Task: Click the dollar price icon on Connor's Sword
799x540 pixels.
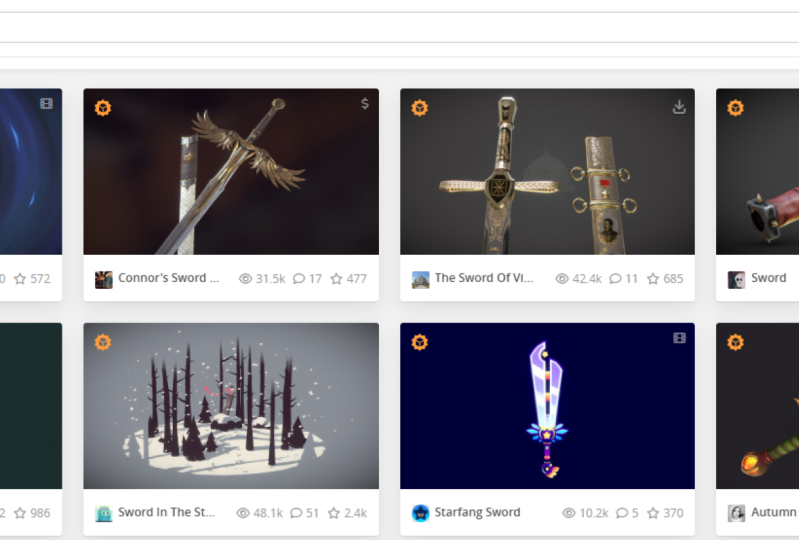Action: coord(365,104)
